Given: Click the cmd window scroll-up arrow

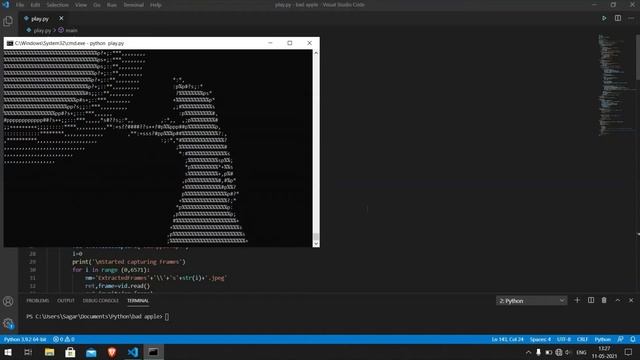Looking at the screenshot, I should [x=316, y=53].
